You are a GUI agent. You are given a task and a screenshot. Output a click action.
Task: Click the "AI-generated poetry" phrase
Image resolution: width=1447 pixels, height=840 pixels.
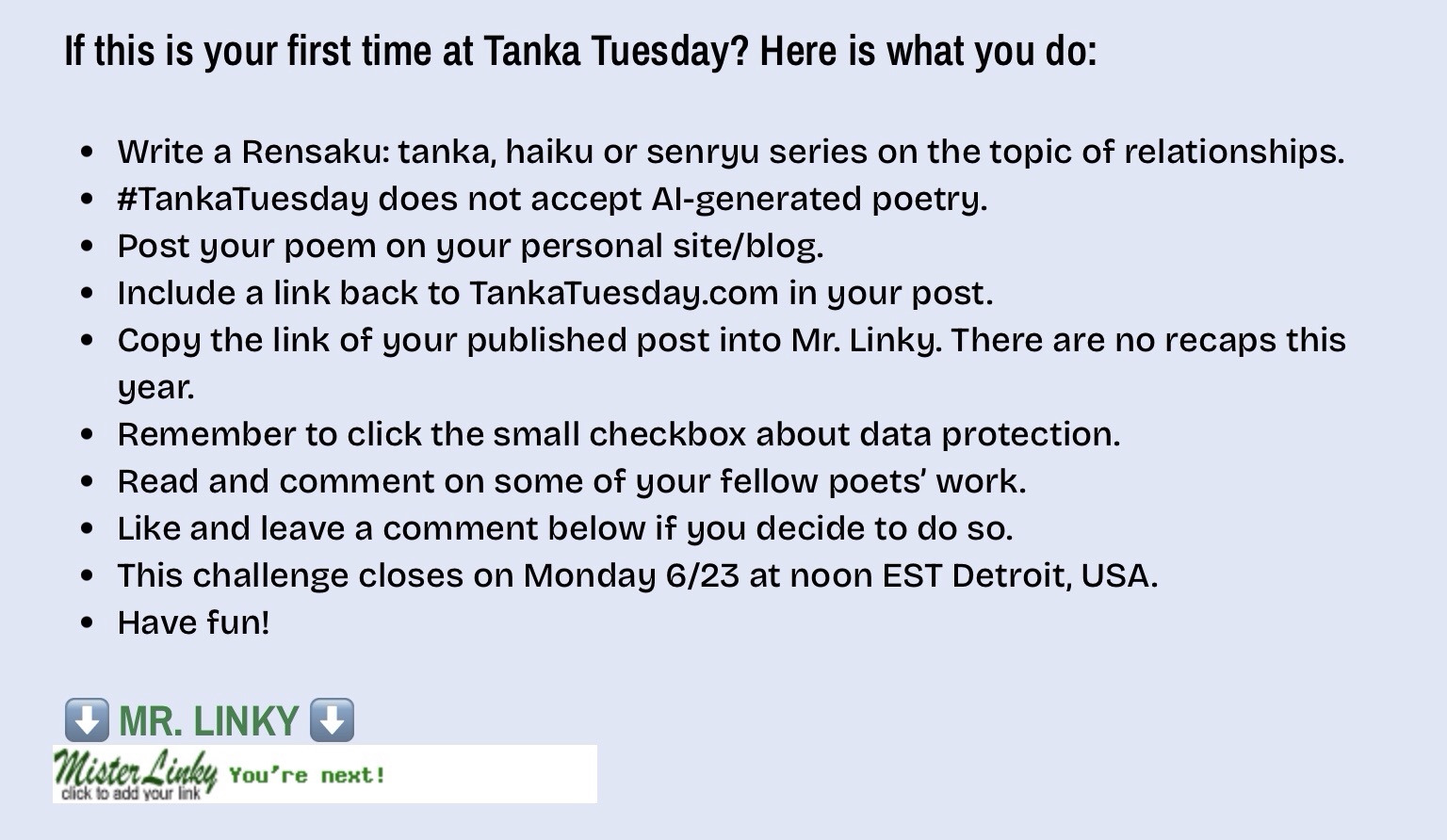tap(819, 199)
